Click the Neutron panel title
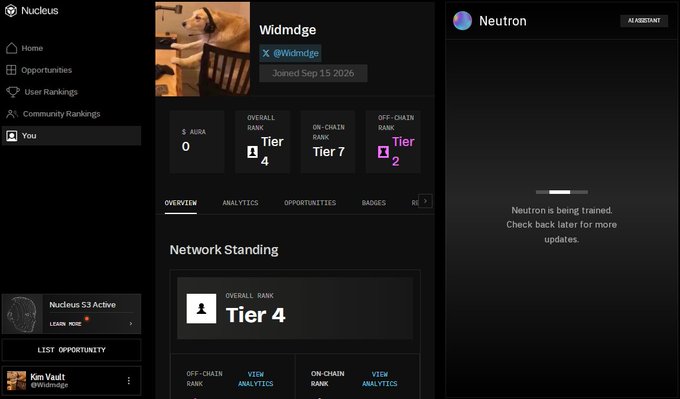This screenshot has height=399, width=680. click(503, 21)
